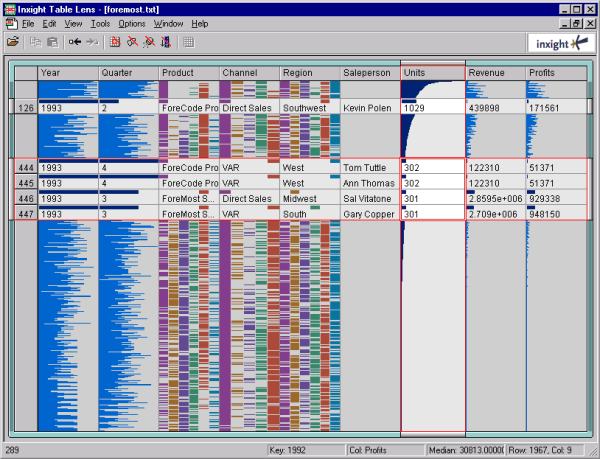Viewport: 600px width, 459px height.
Task: Click the copy toolbar icon
Action: pyautogui.click(x=36, y=42)
